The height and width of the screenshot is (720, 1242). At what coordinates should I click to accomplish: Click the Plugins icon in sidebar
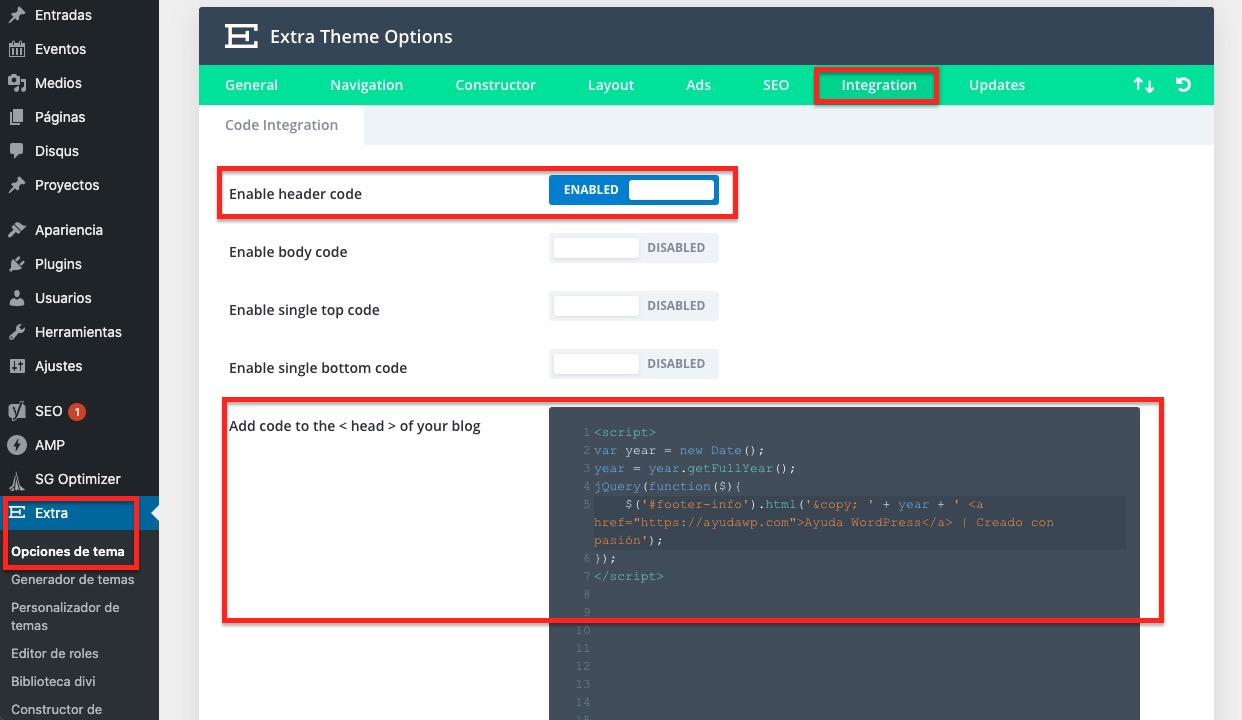17,264
